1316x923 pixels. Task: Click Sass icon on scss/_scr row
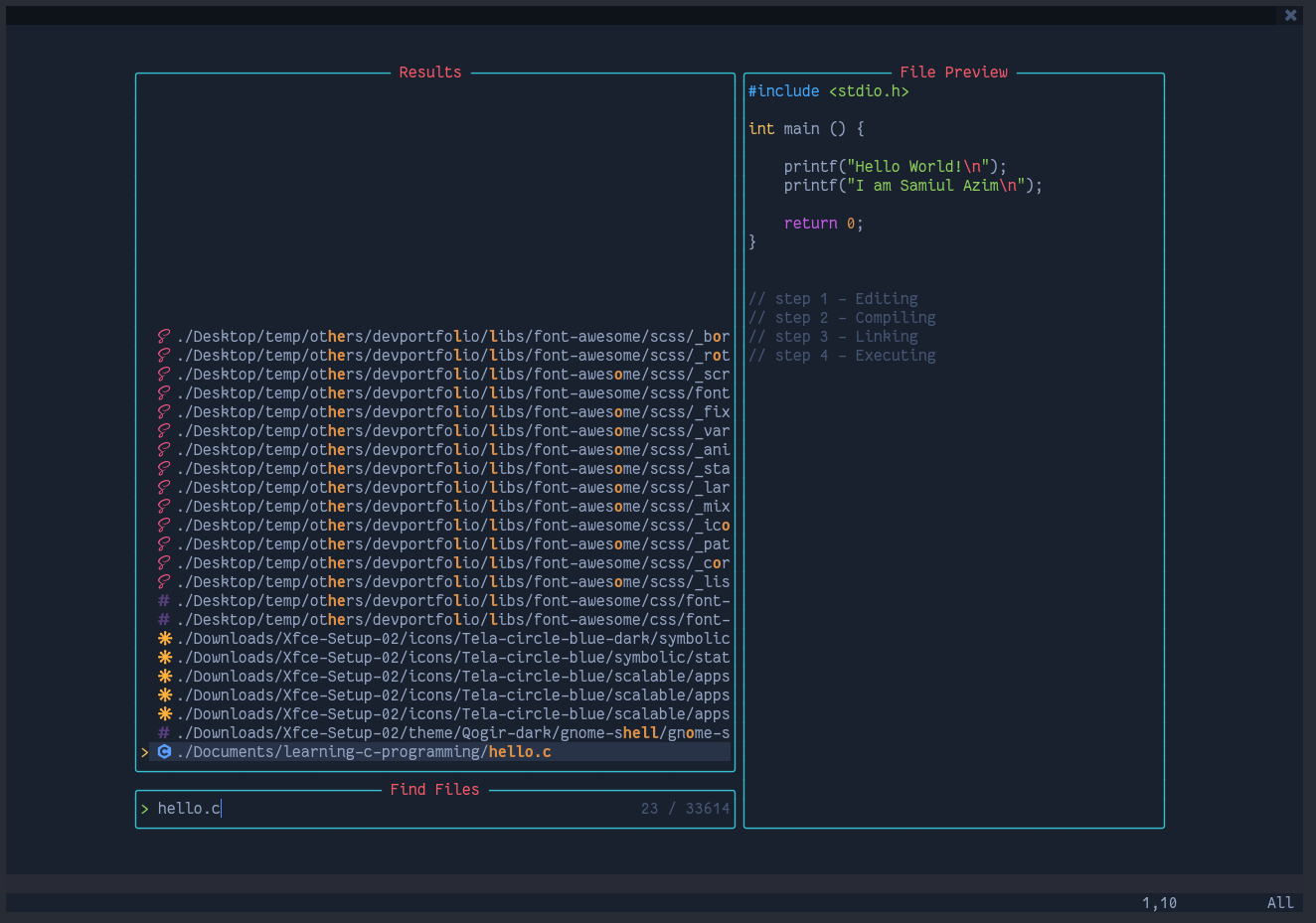point(164,375)
